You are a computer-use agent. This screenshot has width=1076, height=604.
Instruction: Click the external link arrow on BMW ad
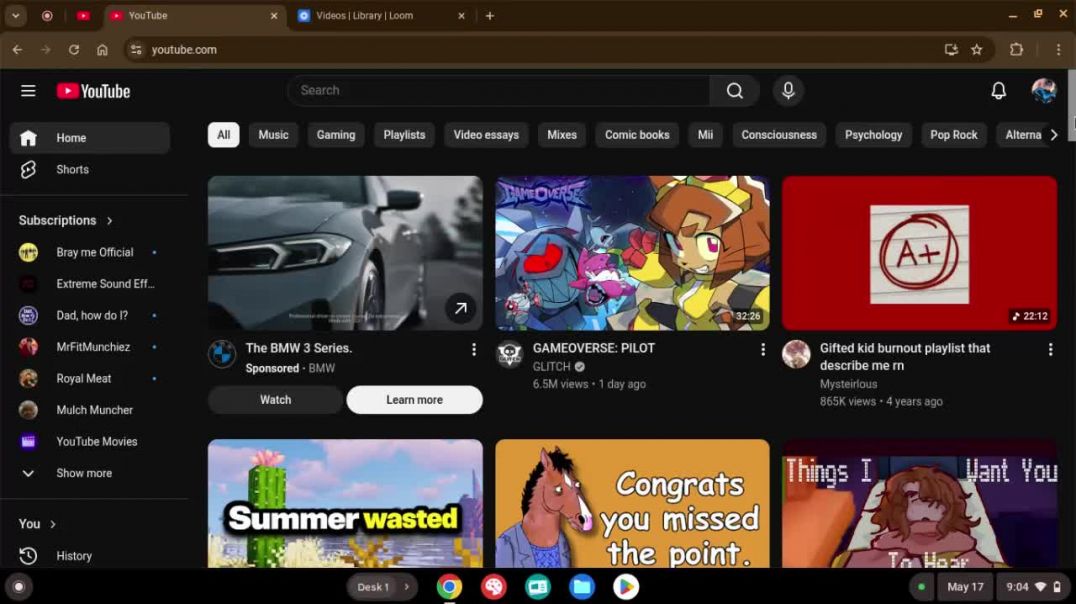coord(460,308)
